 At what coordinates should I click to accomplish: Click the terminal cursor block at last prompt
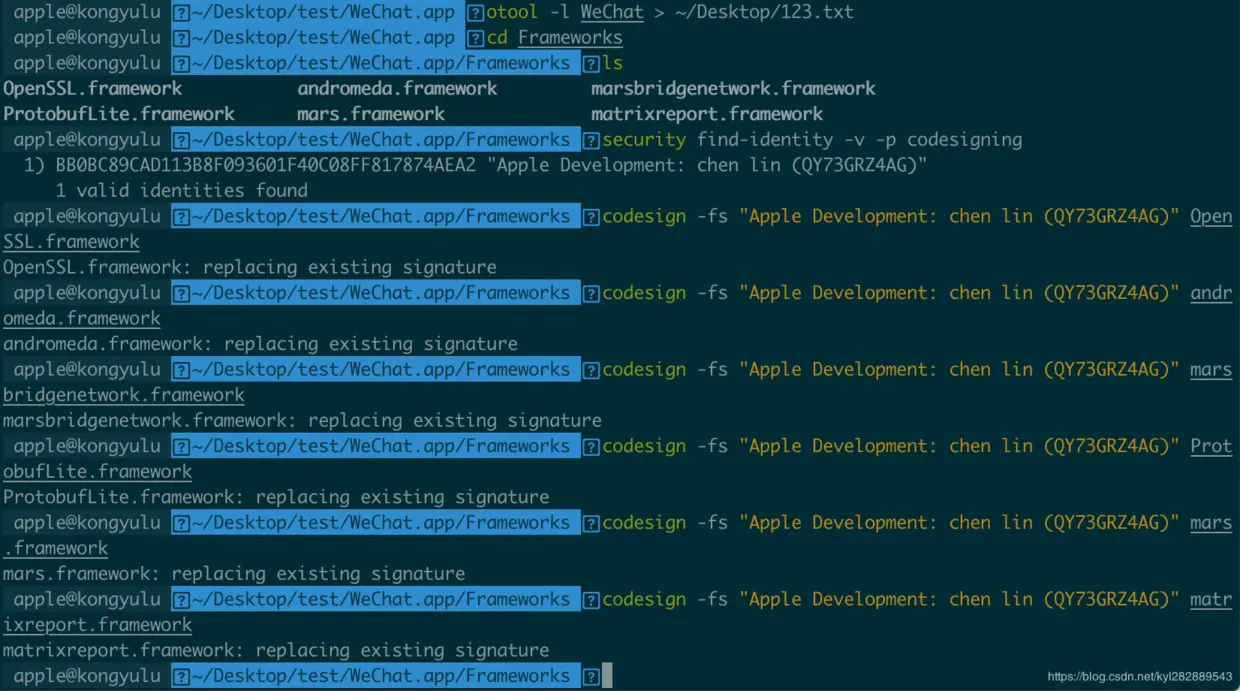pyautogui.click(x=606, y=676)
